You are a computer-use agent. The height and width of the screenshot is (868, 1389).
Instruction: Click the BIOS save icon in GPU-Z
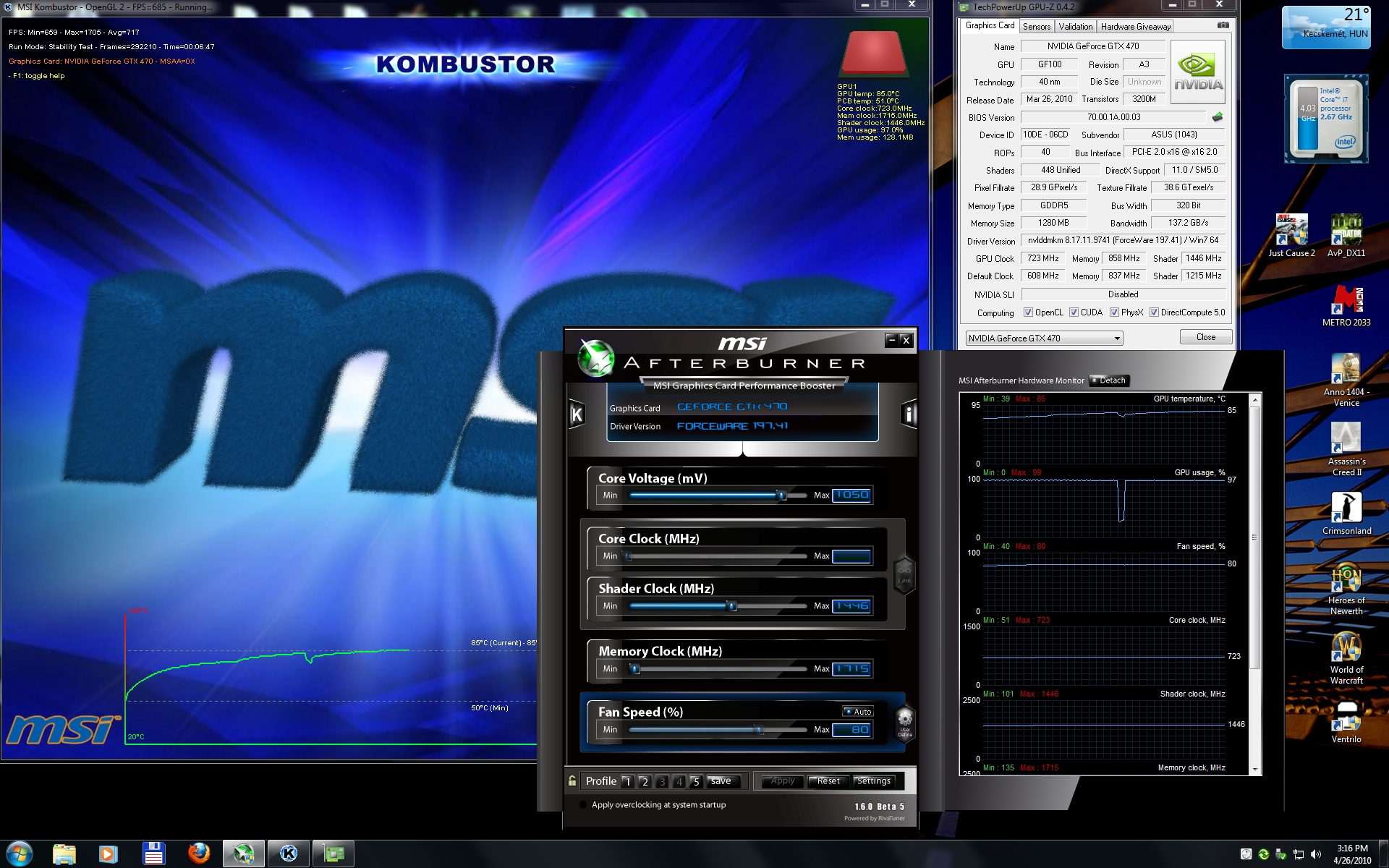(1218, 117)
